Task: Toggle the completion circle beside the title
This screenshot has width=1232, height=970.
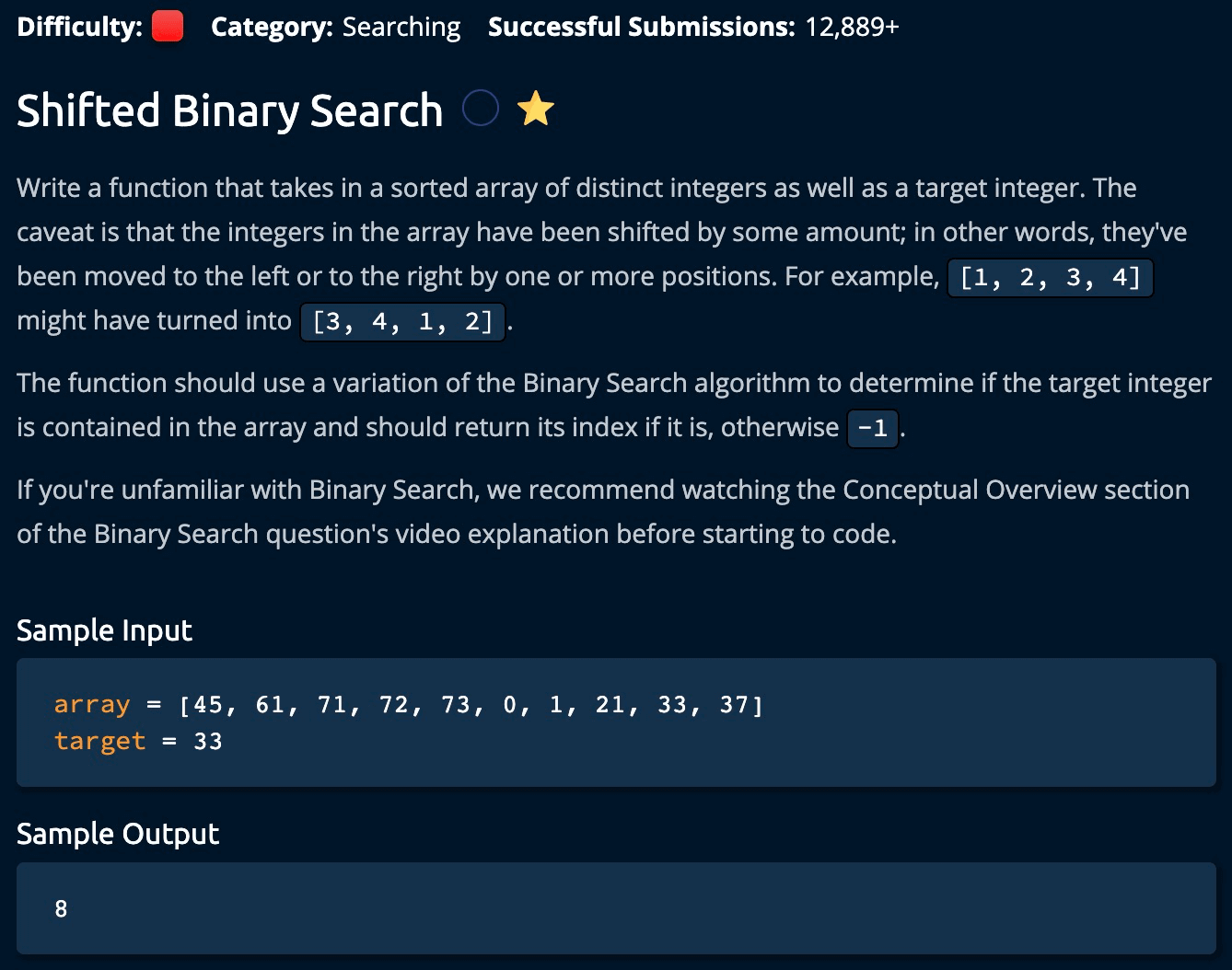Action: [480, 110]
